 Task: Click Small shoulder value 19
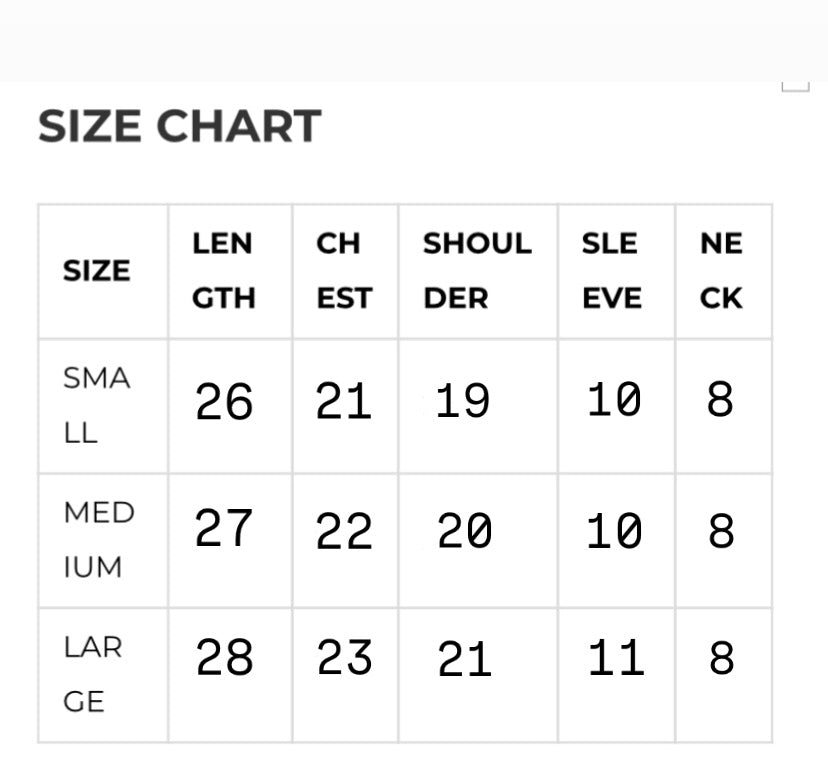463,401
